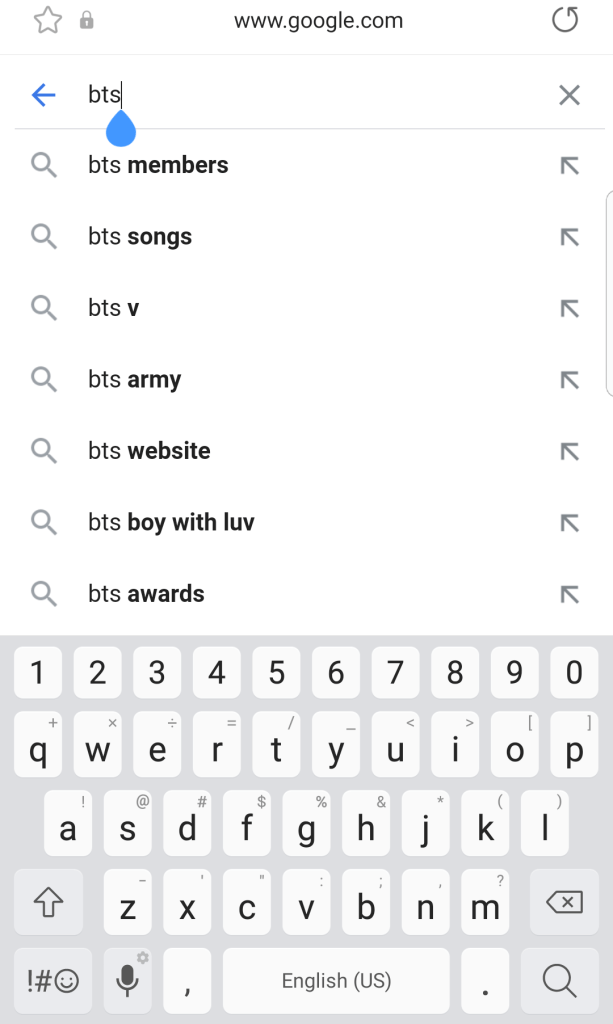Switch to symbols and emoji keyboard
This screenshot has height=1024, width=613.
click(53, 981)
